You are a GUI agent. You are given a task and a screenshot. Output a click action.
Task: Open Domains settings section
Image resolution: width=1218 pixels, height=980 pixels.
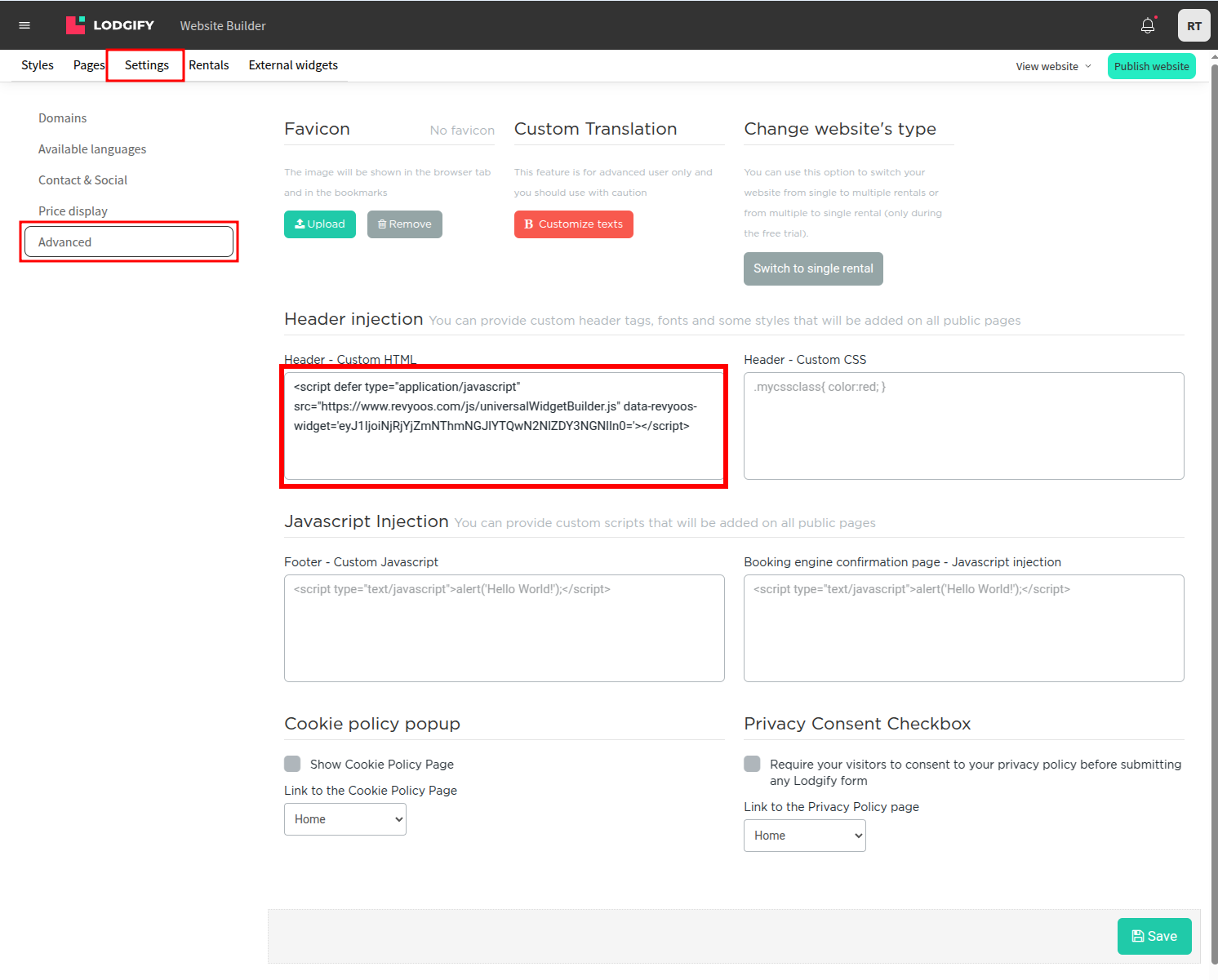coord(63,118)
